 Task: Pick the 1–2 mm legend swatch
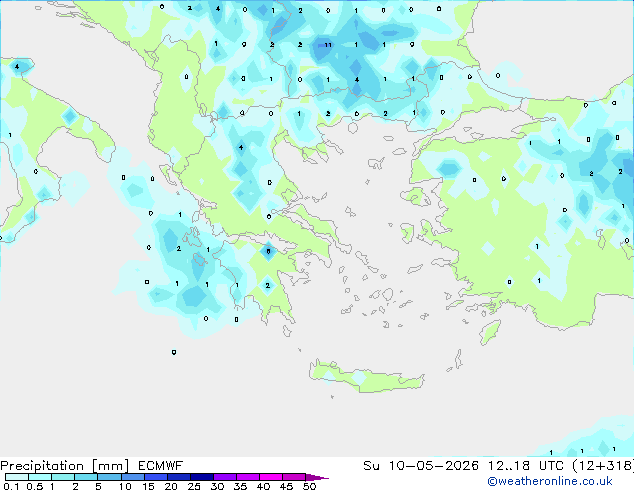pyautogui.click(x=63, y=477)
